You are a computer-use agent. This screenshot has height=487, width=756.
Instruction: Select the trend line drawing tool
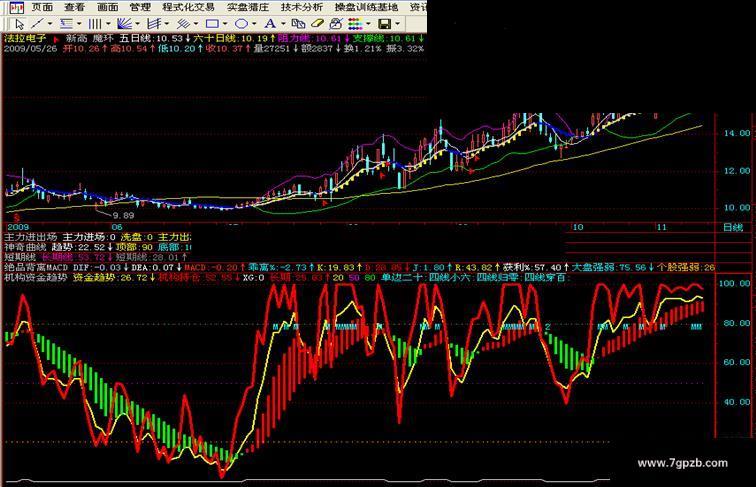[37, 24]
